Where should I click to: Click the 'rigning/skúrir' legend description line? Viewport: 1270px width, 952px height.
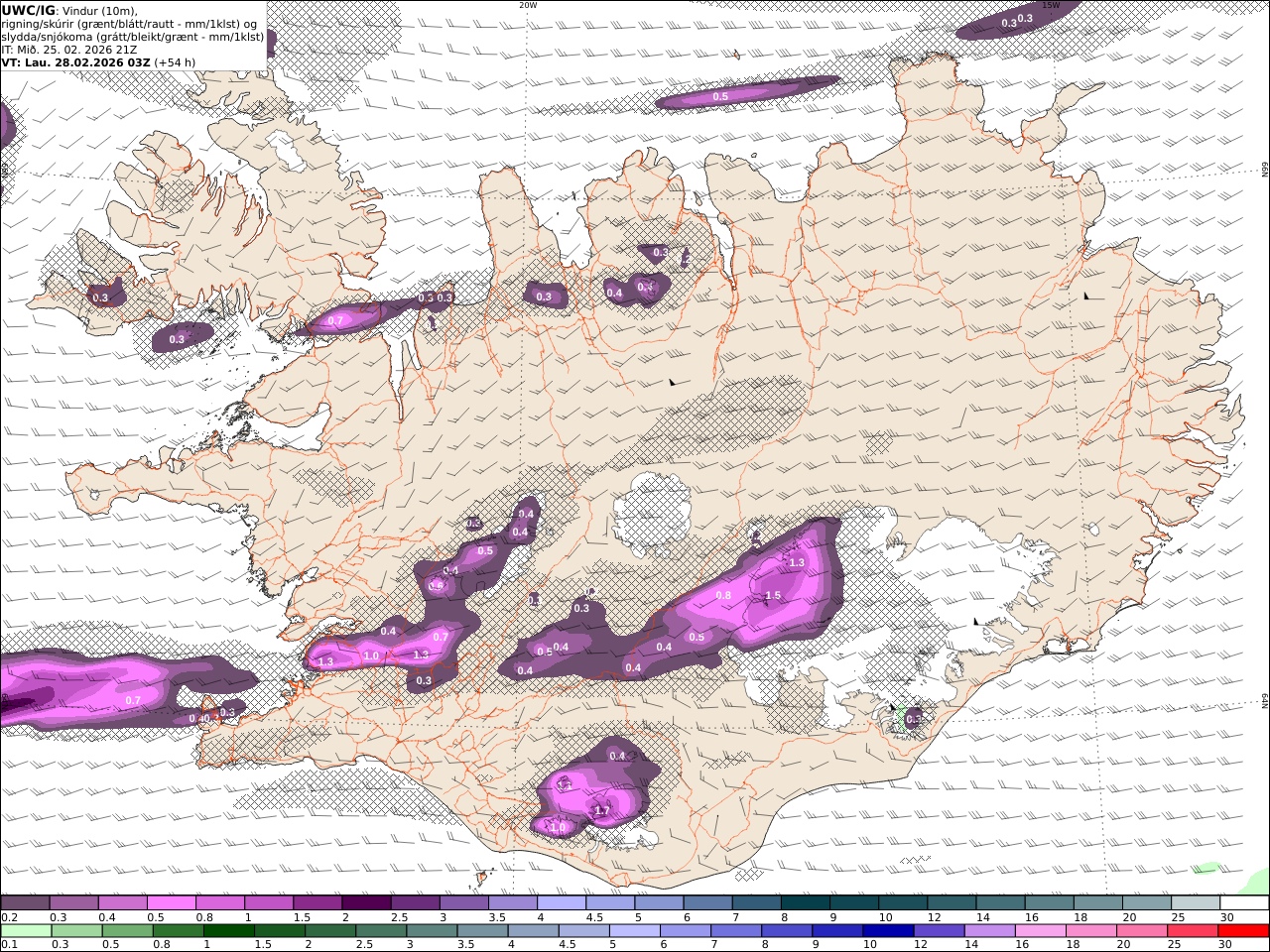(x=130, y=23)
